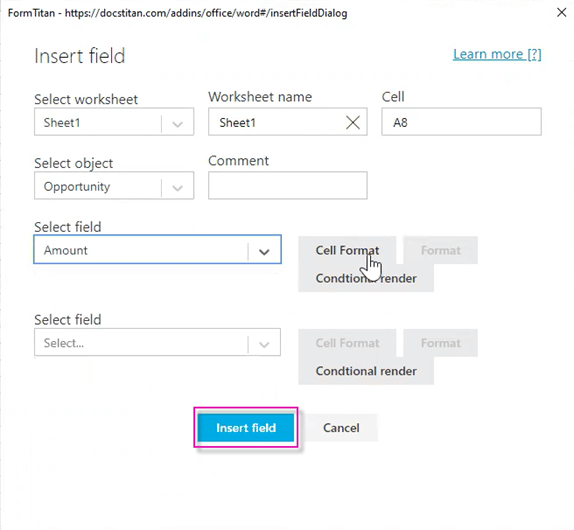Click the 'Select object' label
This screenshot has height=530, width=574.
tap(74, 163)
